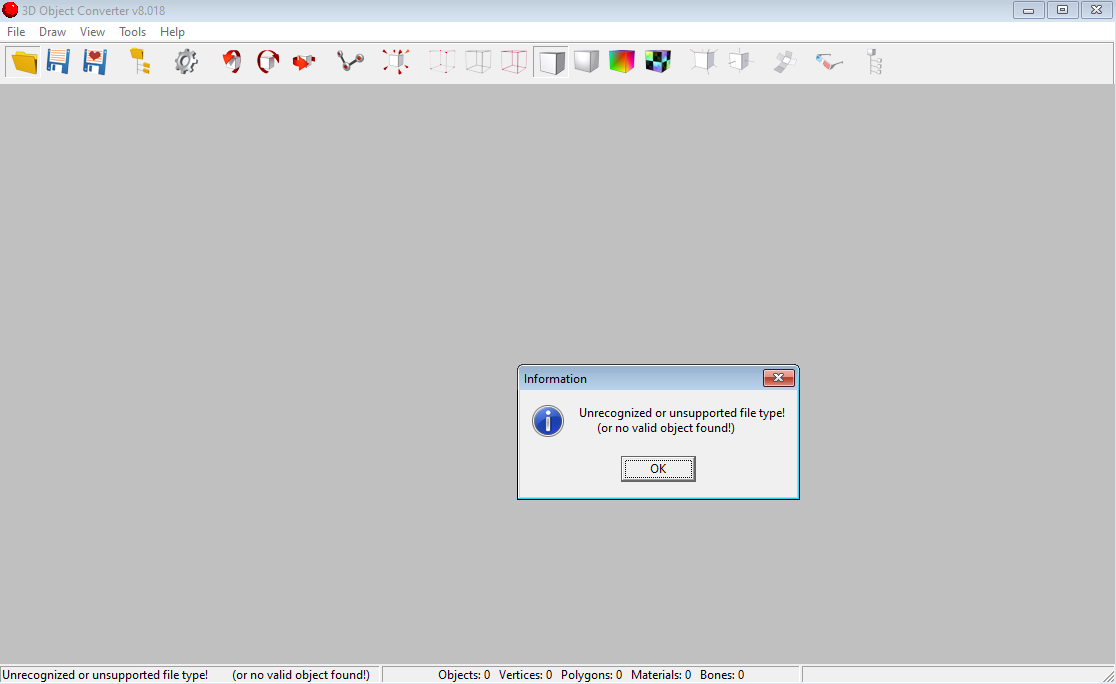Select red-dotted wireframe cube view

pyautogui.click(x=441, y=62)
